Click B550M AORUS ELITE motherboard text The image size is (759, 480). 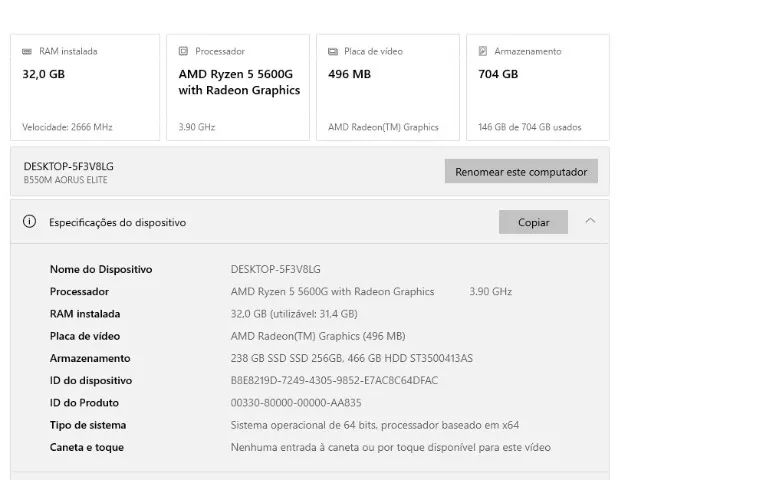coord(65,180)
